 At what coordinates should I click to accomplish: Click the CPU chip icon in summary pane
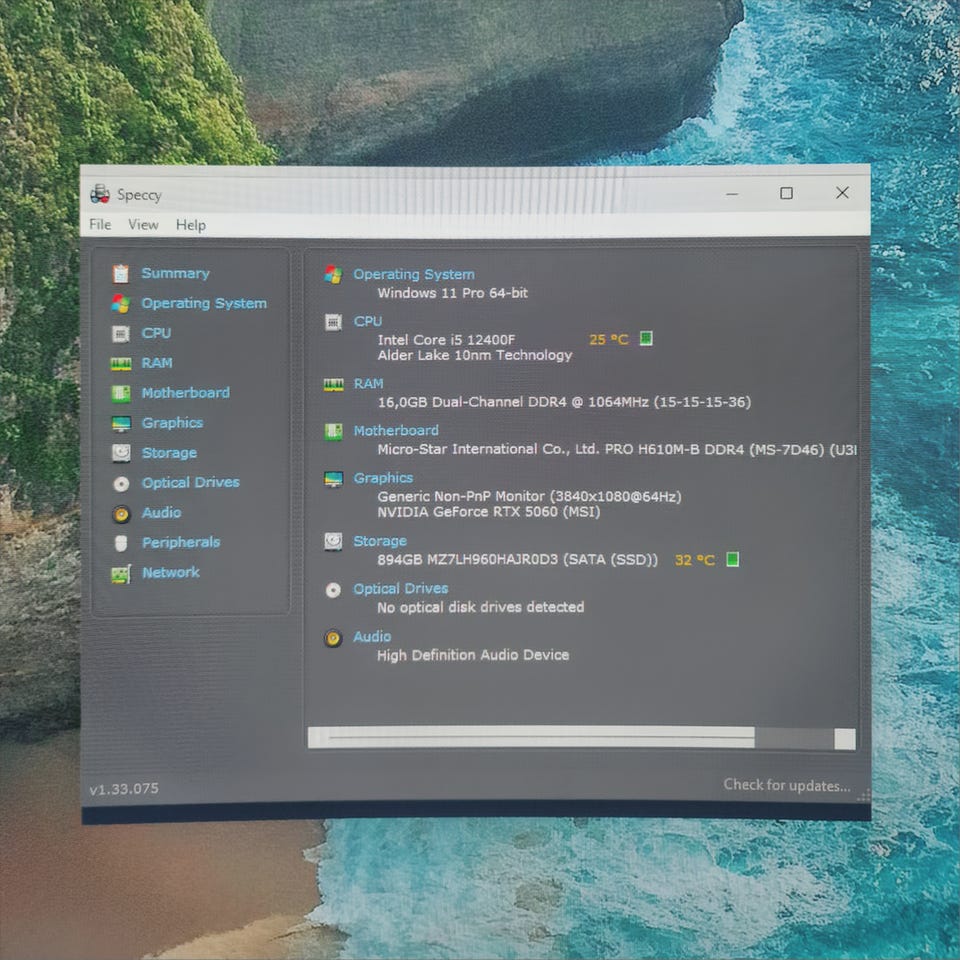pyautogui.click(x=333, y=322)
